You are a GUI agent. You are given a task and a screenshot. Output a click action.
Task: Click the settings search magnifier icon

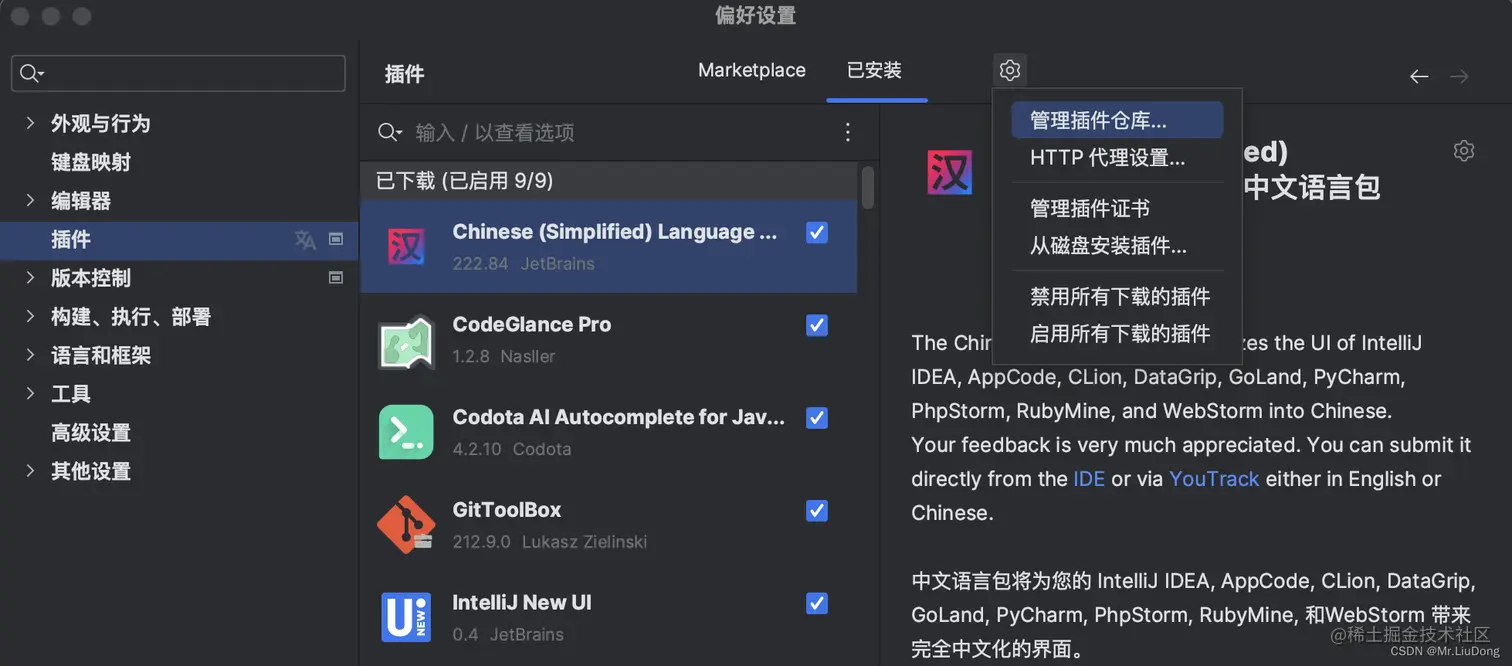coord(31,73)
